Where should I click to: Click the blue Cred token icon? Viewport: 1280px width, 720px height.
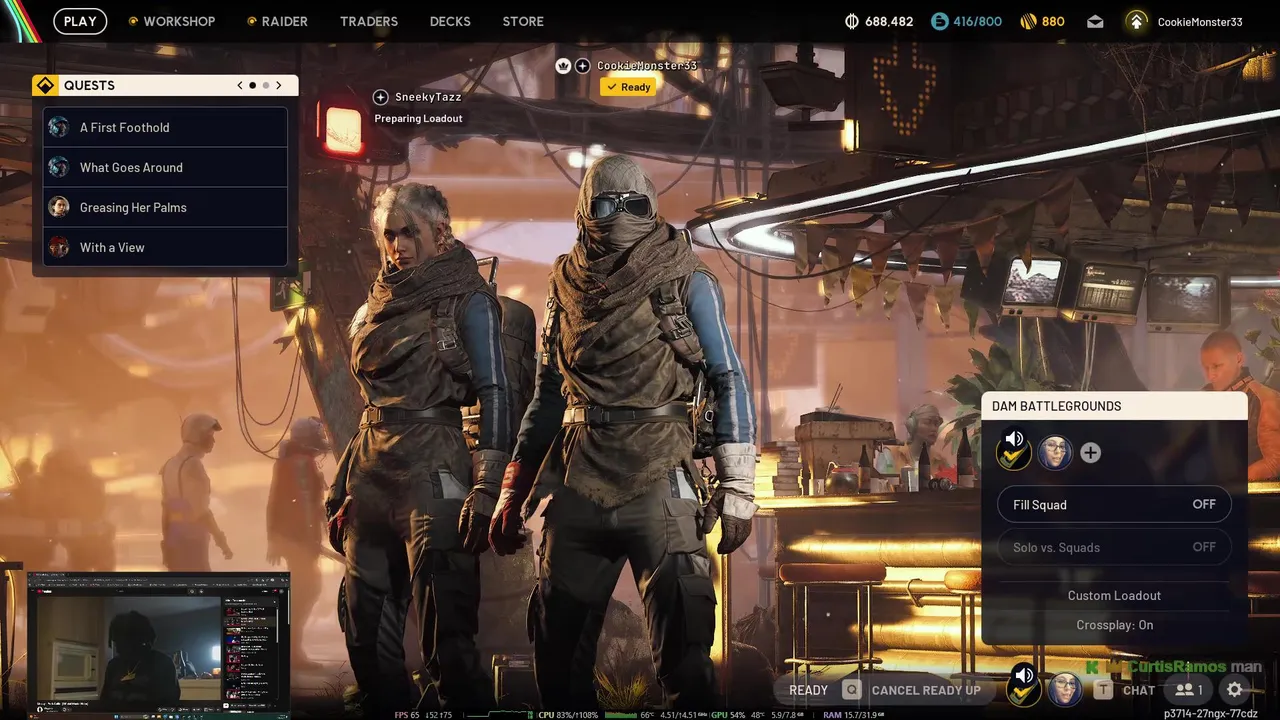pyautogui.click(x=939, y=21)
